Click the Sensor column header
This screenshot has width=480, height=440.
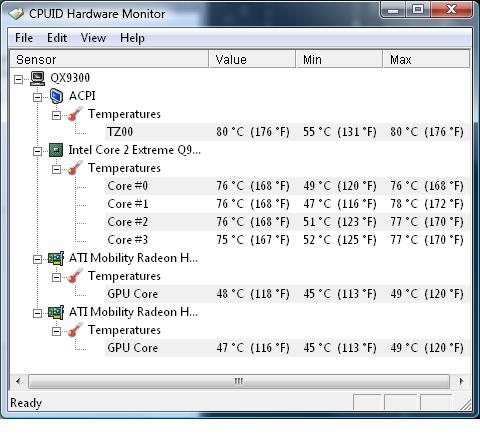(x=109, y=59)
